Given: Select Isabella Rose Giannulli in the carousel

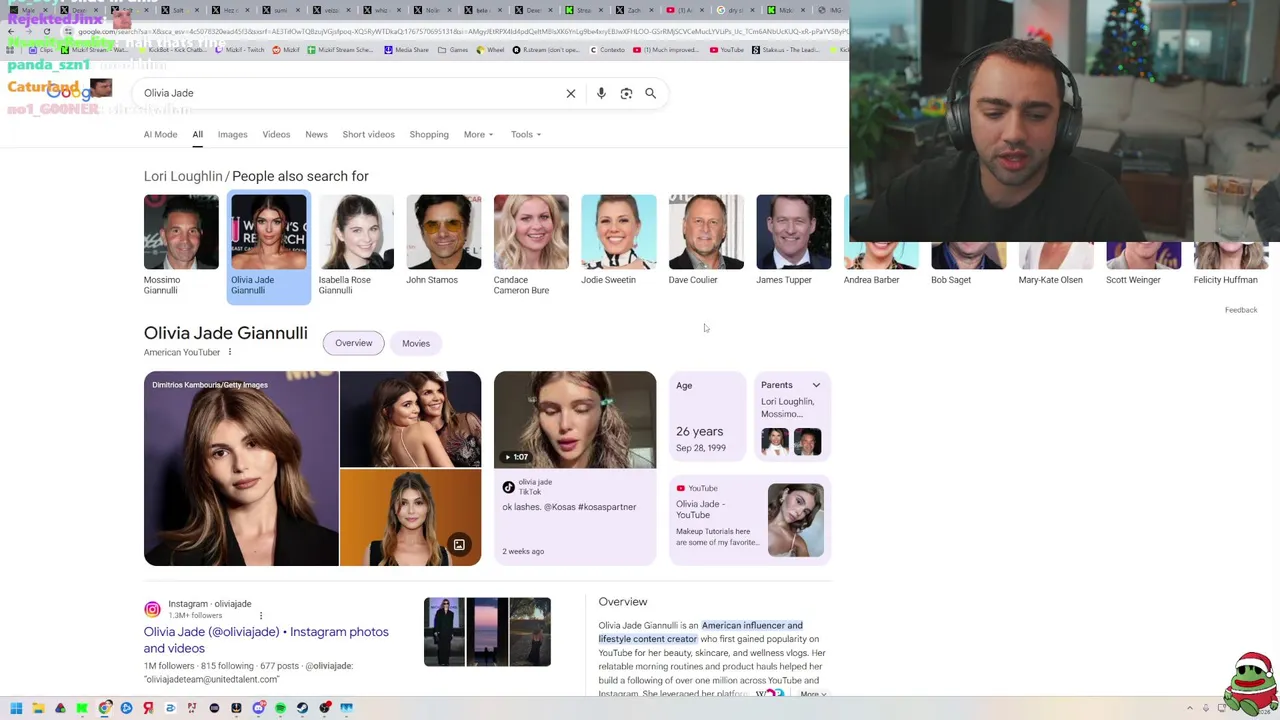Looking at the screenshot, I should (356, 245).
